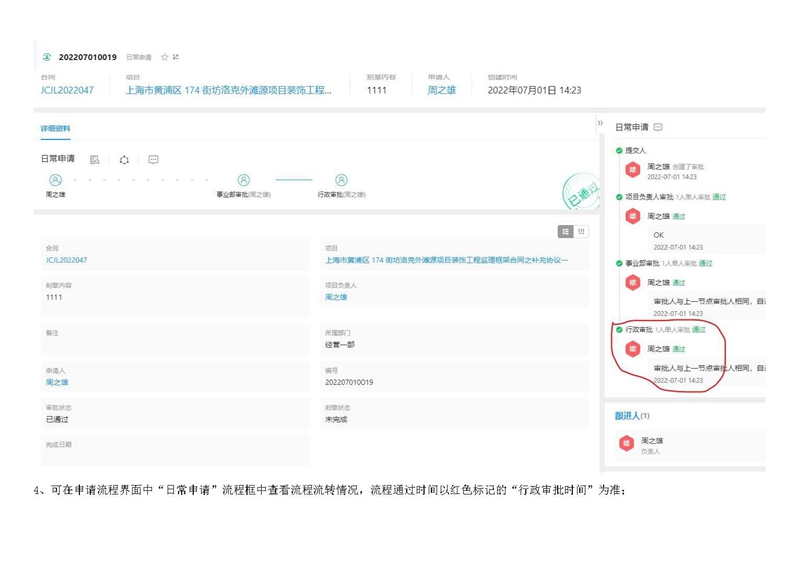Open the comment icon in workflow toolbar
Viewport: 800px width, 566px height.
pos(153,160)
